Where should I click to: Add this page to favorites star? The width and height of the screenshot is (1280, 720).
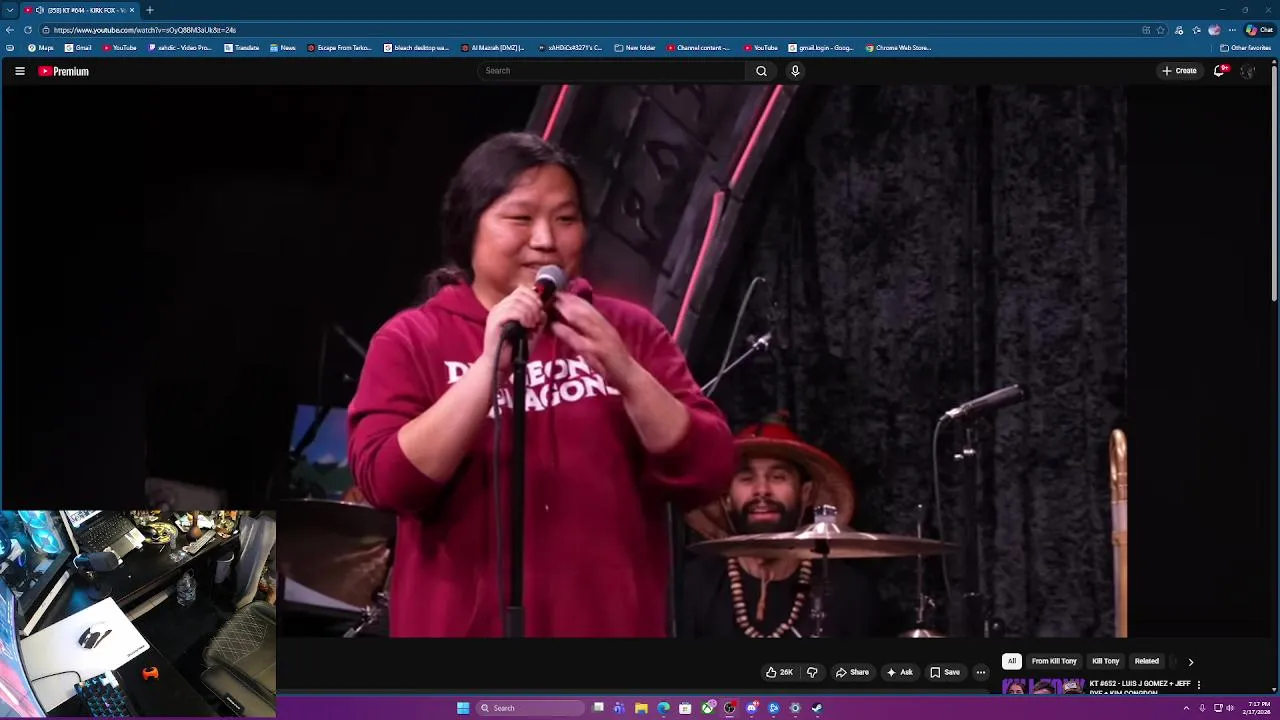[x=1161, y=30]
